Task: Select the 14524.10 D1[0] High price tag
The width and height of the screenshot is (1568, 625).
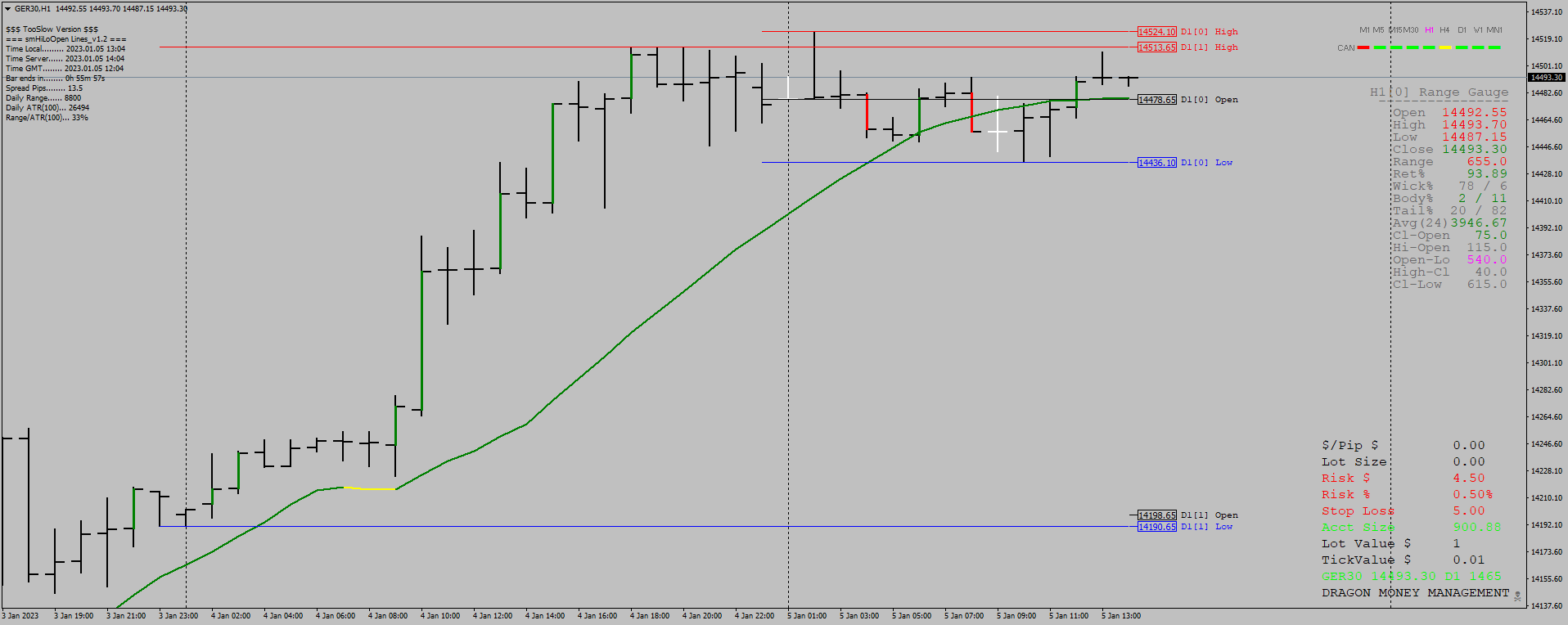Action: click(x=1157, y=32)
